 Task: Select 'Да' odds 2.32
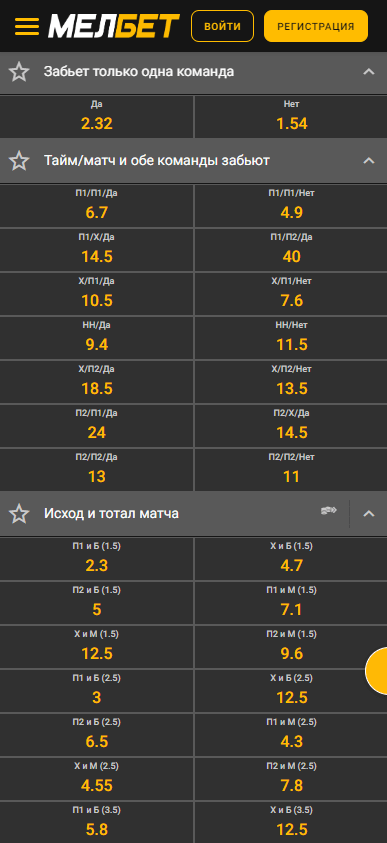pyautogui.click(x=97, y=117)
